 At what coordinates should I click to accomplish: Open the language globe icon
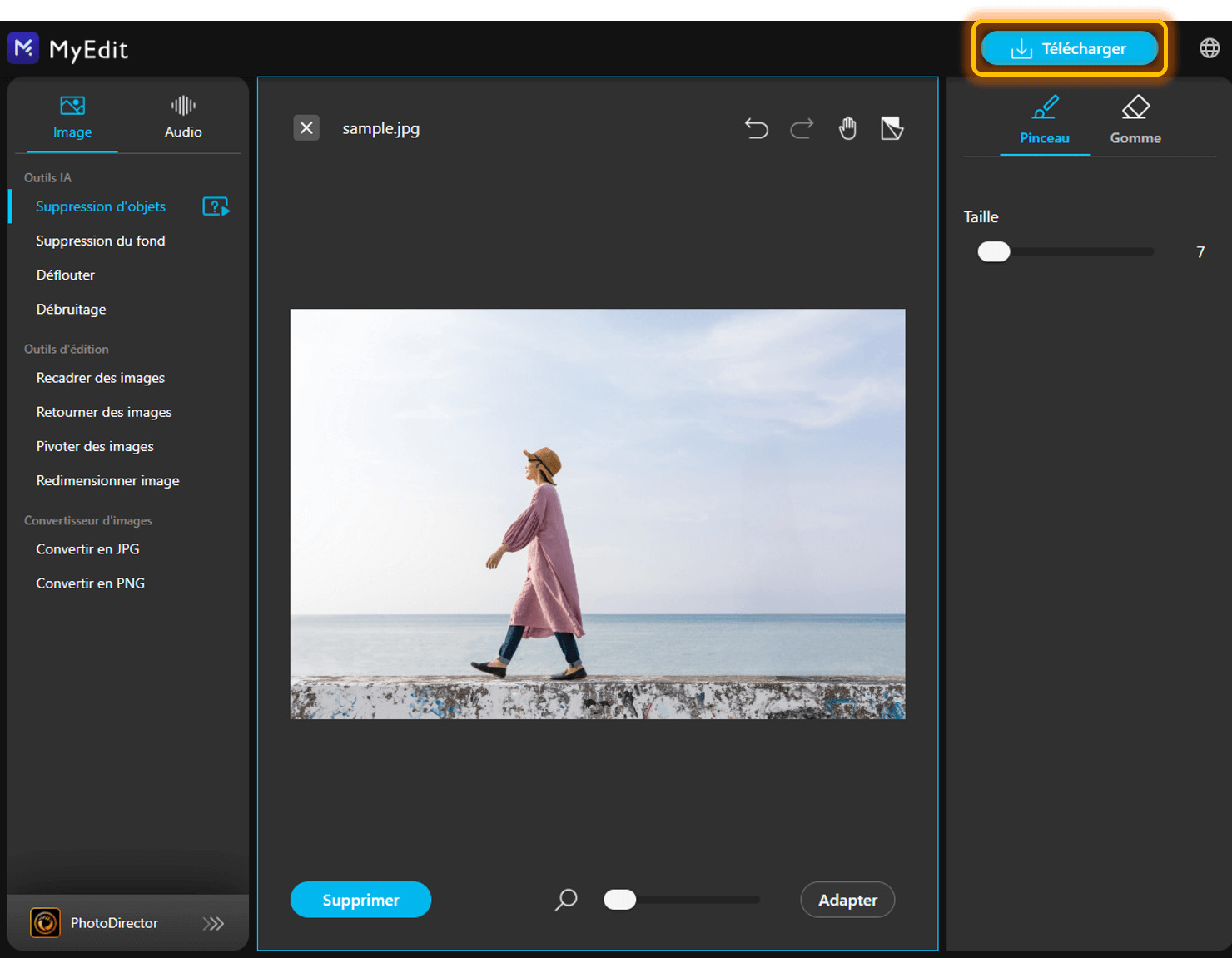point(1209,47)
